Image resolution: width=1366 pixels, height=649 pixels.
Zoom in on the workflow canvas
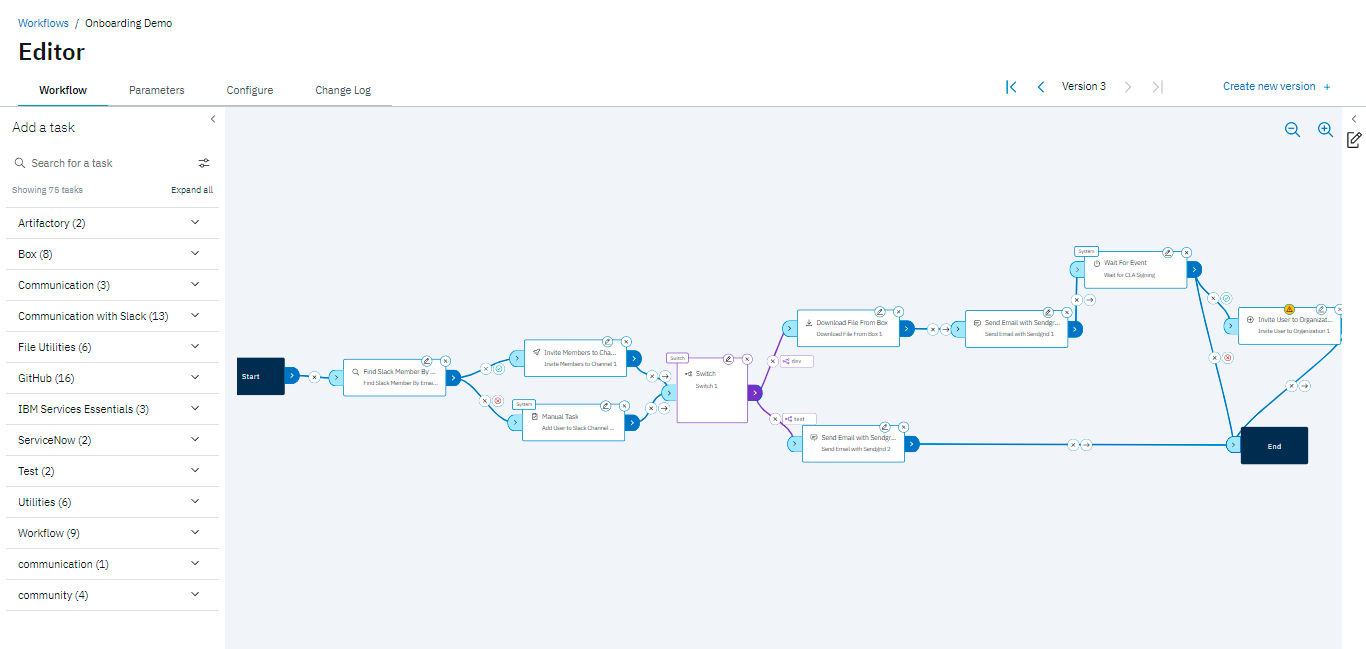(1325, 130)
